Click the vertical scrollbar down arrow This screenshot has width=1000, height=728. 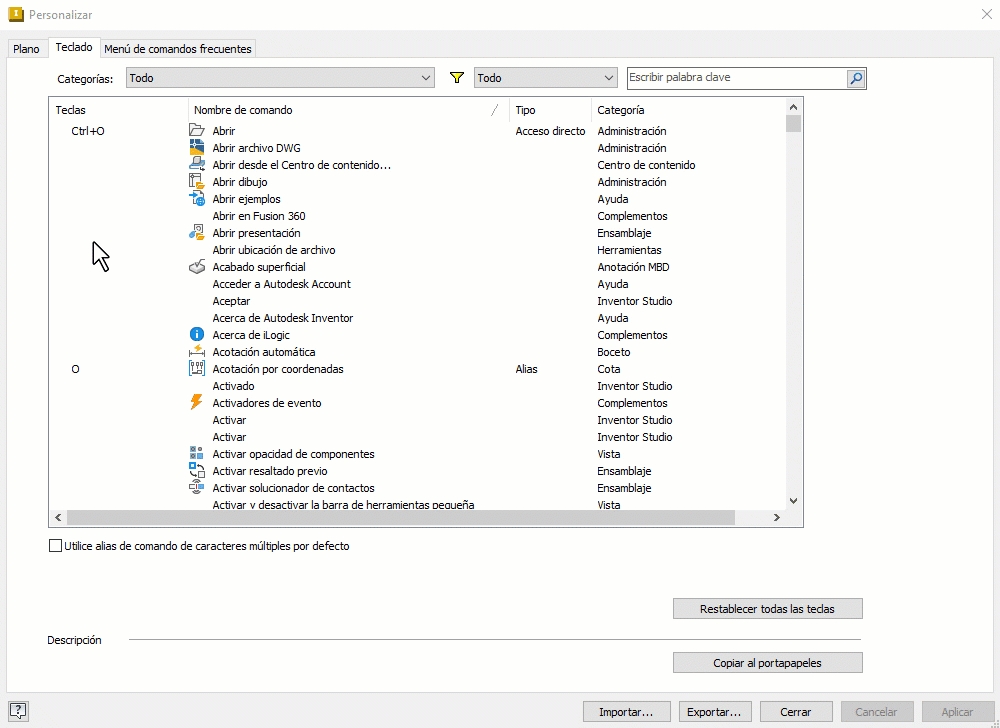[793, 501]
